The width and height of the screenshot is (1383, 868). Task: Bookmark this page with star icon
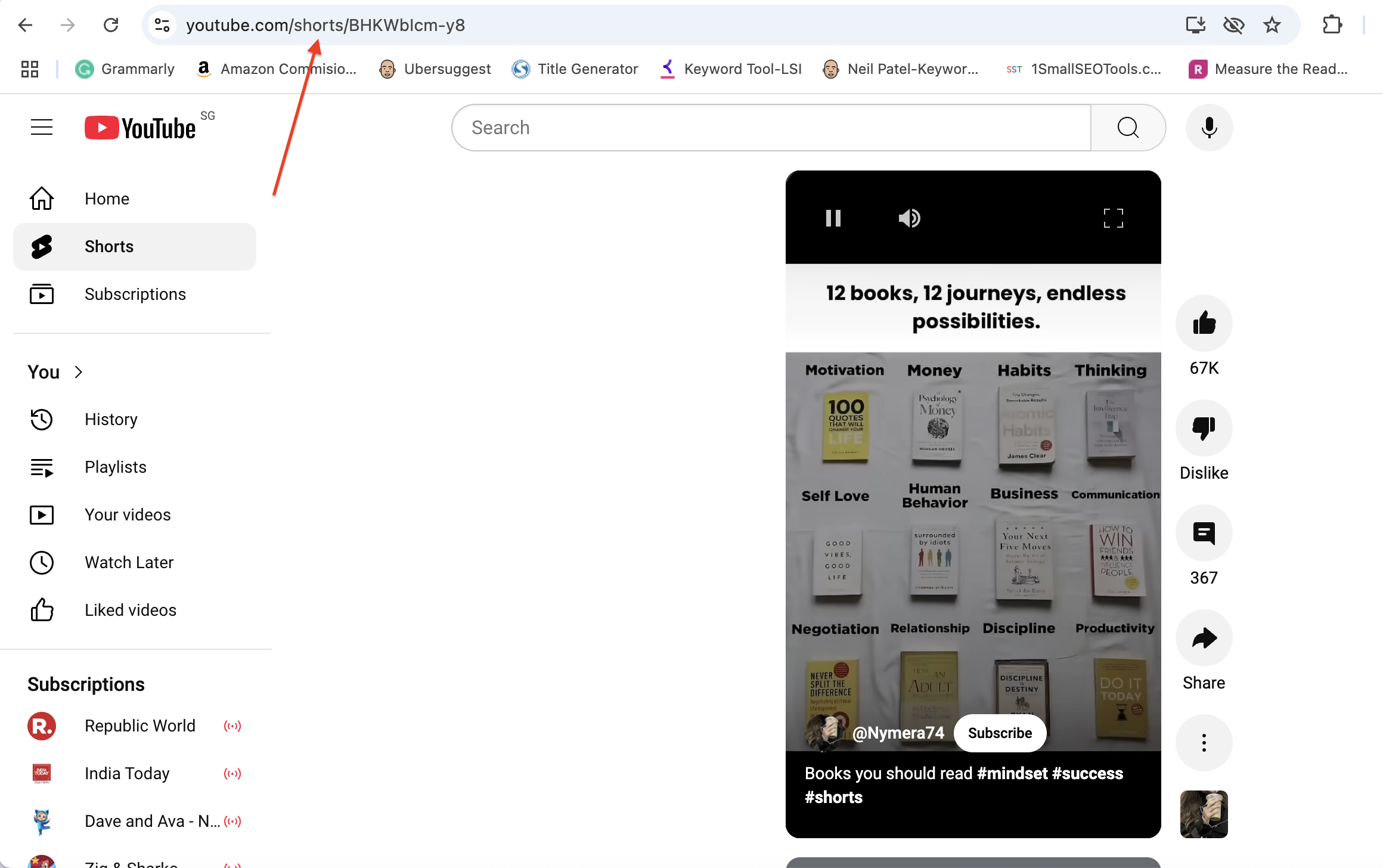pyautogui.click(x=1272, y=25)
